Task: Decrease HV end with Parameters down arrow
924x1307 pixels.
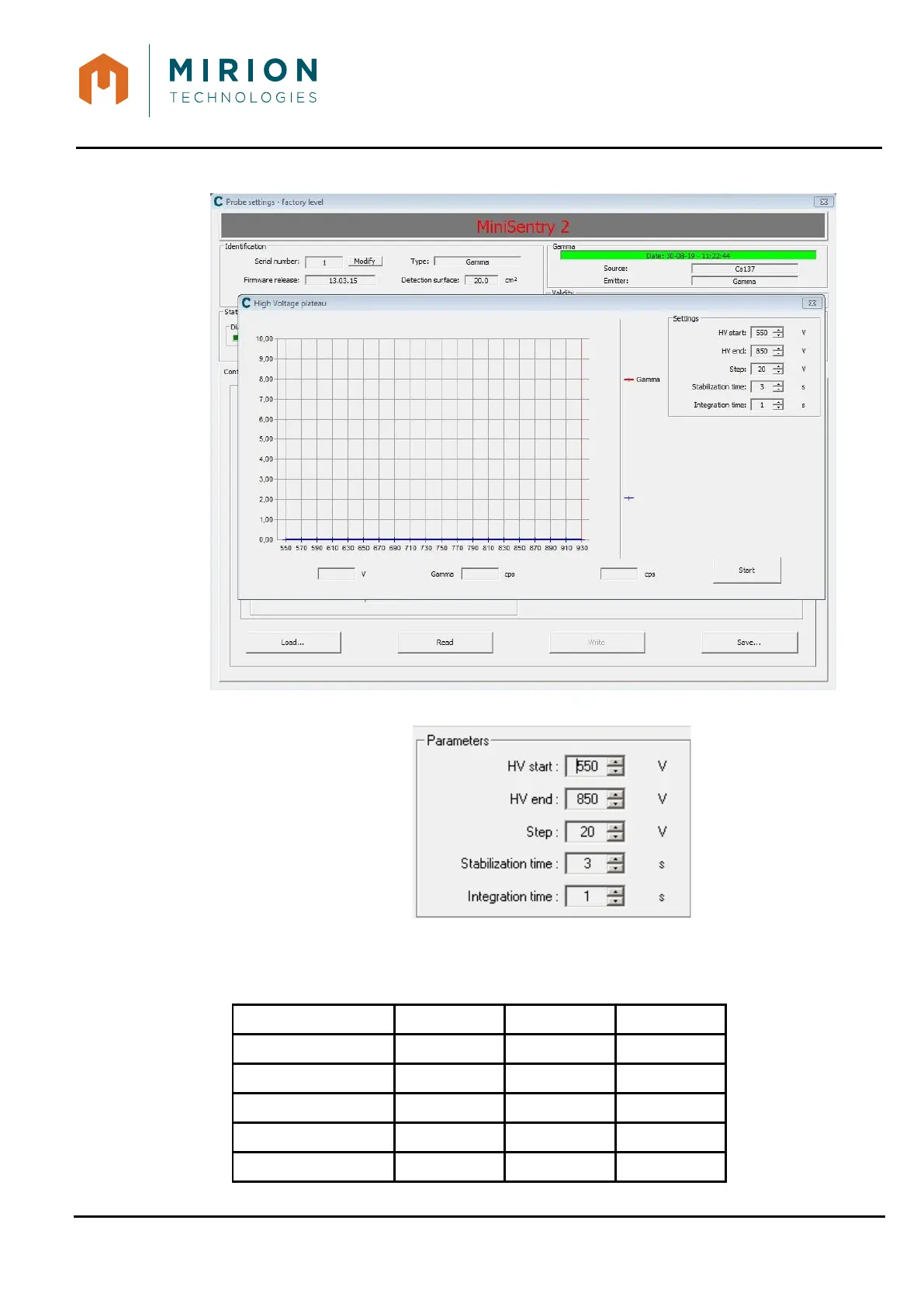Action: click(x=616, y=804)
